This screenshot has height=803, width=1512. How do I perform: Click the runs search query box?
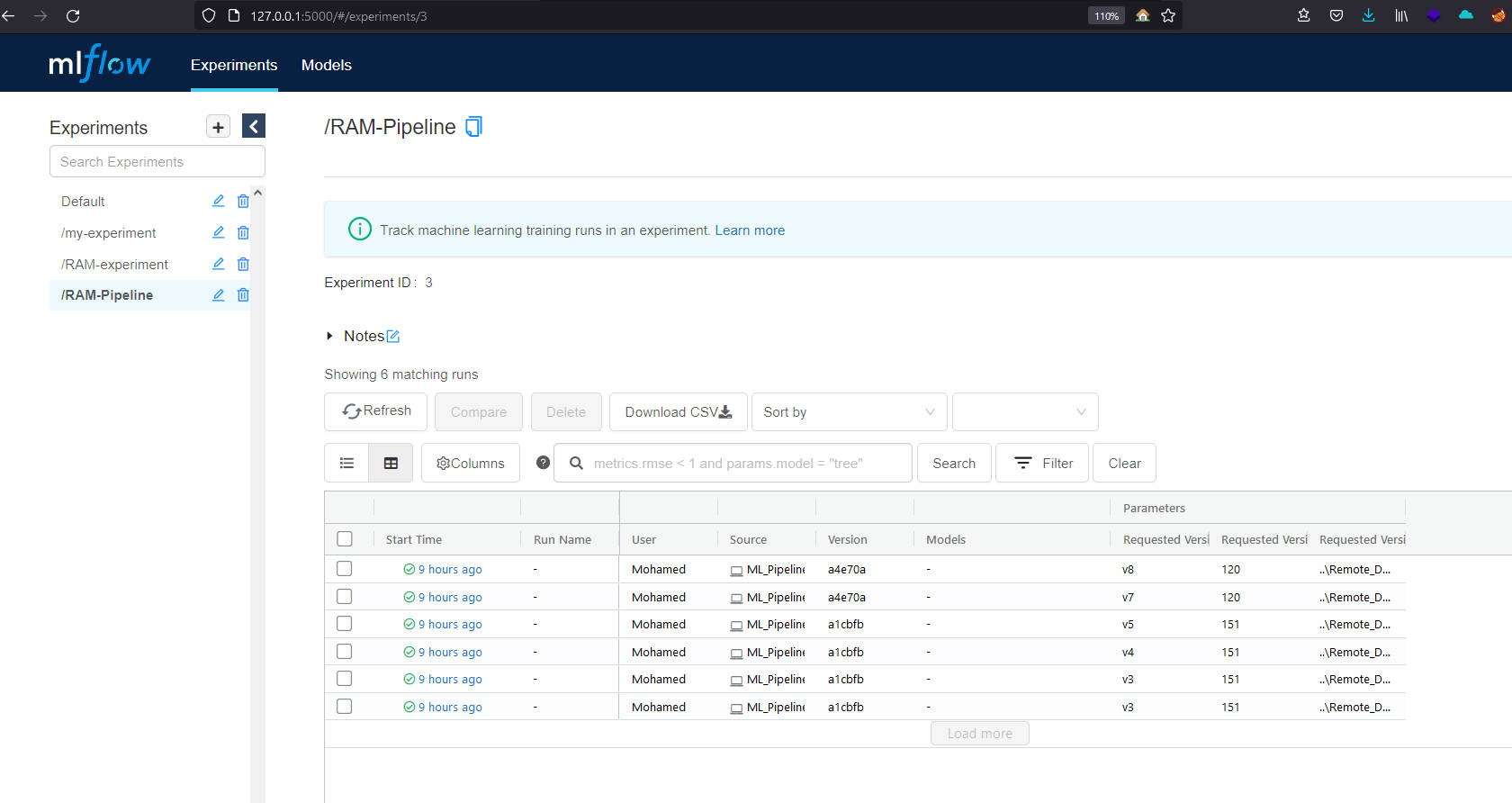[x=733, y=463]
